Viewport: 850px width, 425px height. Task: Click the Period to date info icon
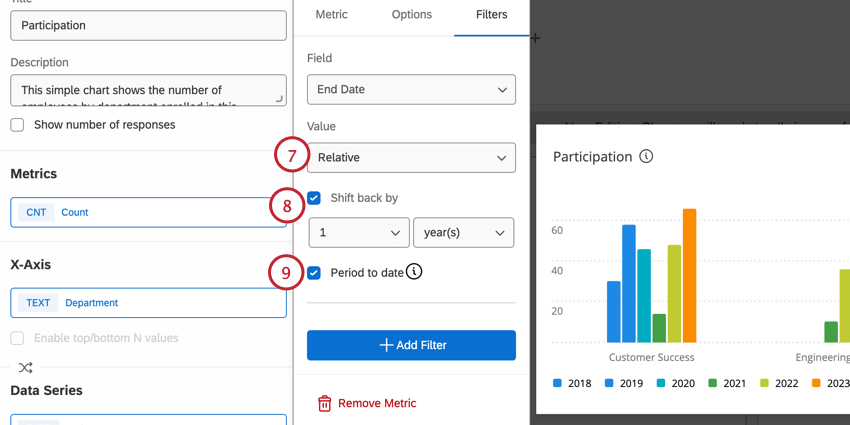[x=414, y=272]
